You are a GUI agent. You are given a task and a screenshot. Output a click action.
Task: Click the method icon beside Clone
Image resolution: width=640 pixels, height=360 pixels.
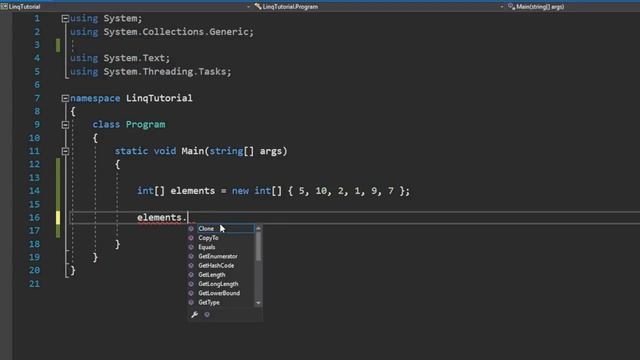[x=191, y=229]
